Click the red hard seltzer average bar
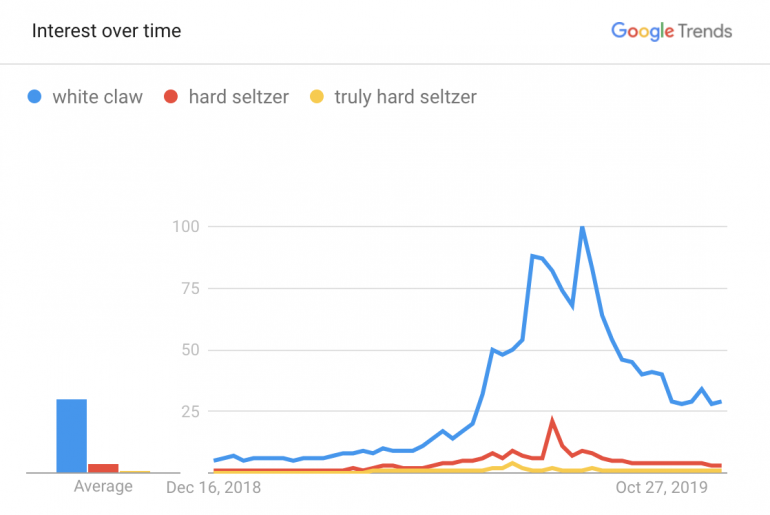This screenshot has height=515, width=770. [x=103, y=467]
